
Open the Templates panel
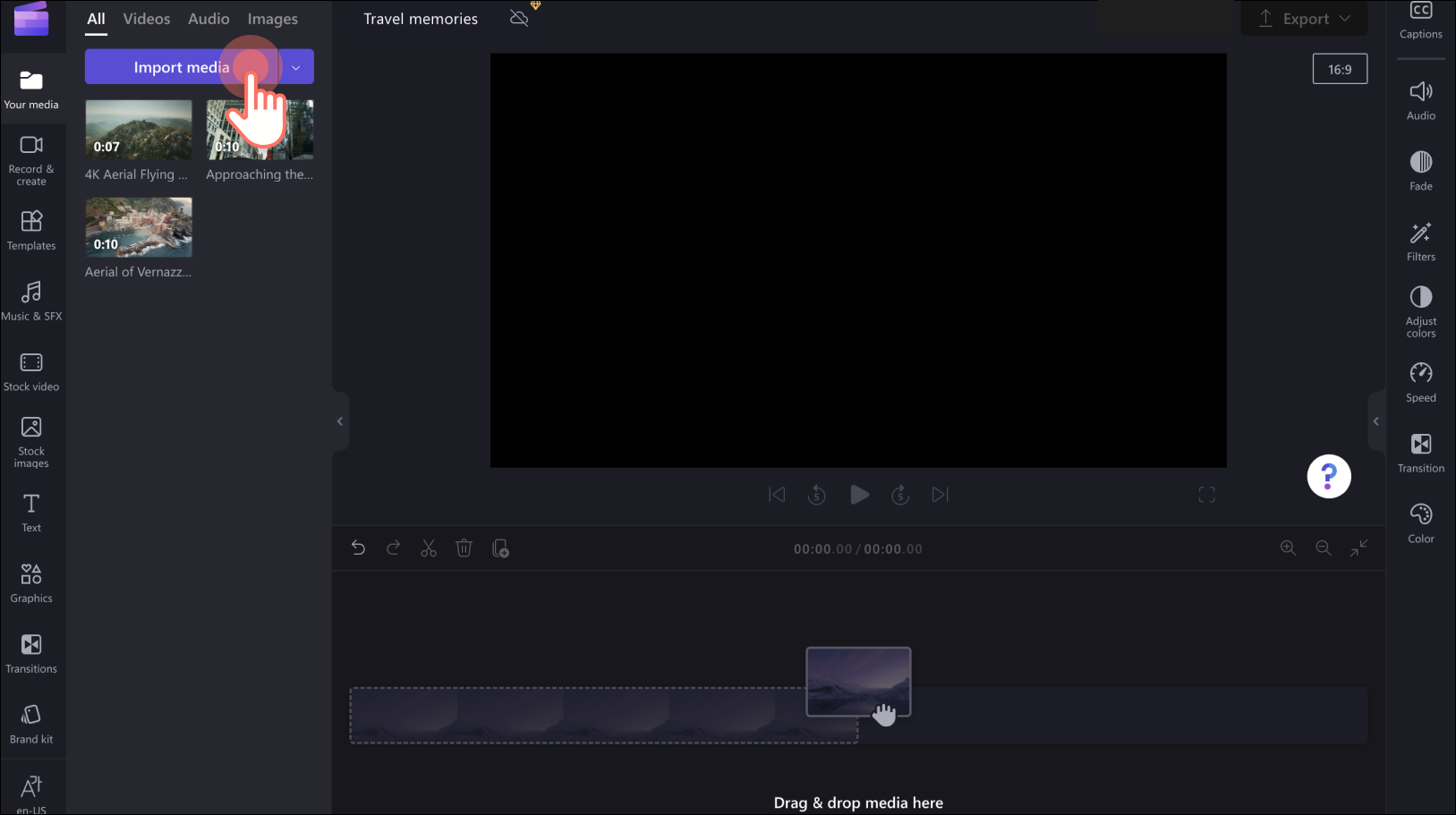click(x=31, y=230)
